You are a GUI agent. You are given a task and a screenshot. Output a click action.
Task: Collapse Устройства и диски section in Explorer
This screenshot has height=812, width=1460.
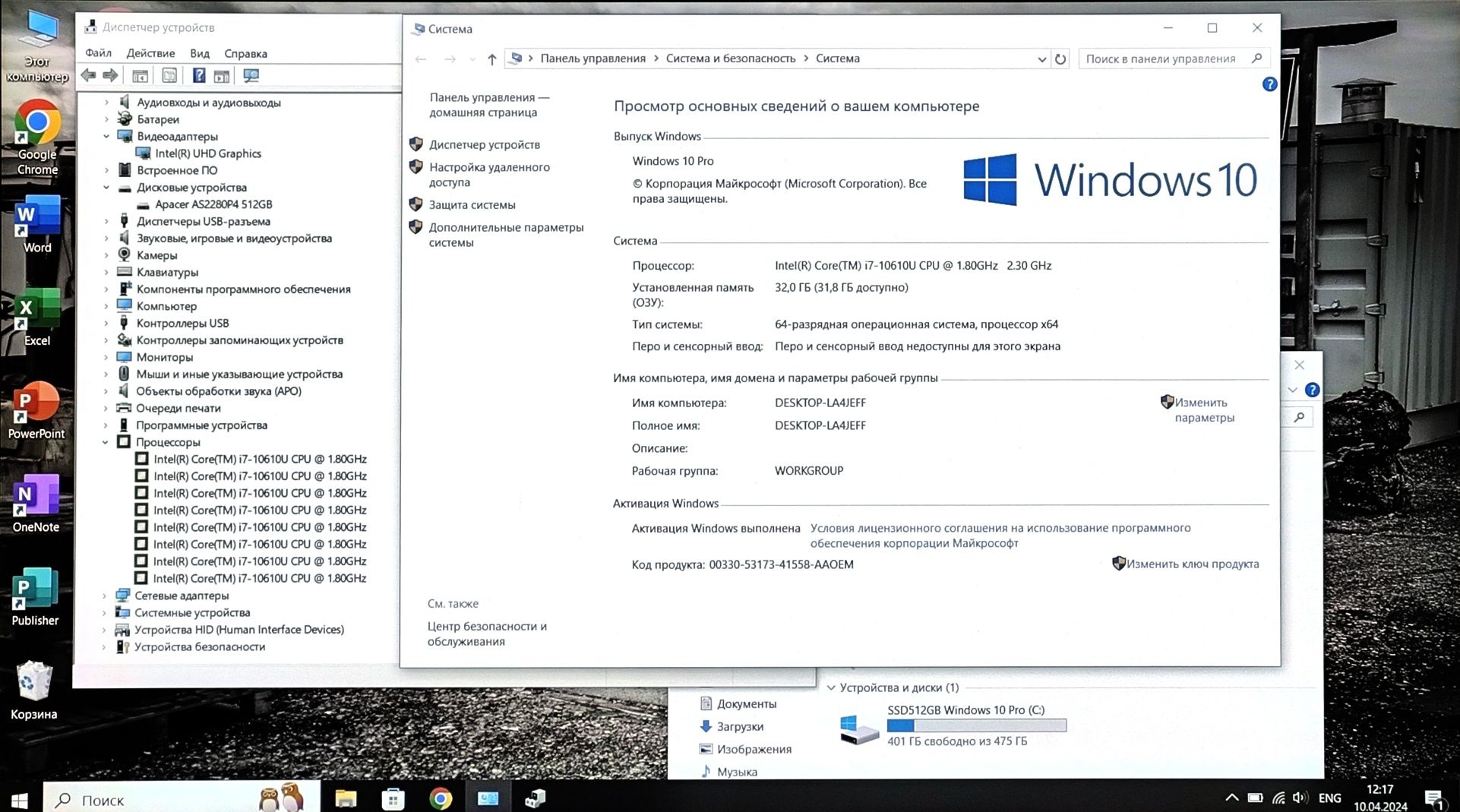coord(831,687)
